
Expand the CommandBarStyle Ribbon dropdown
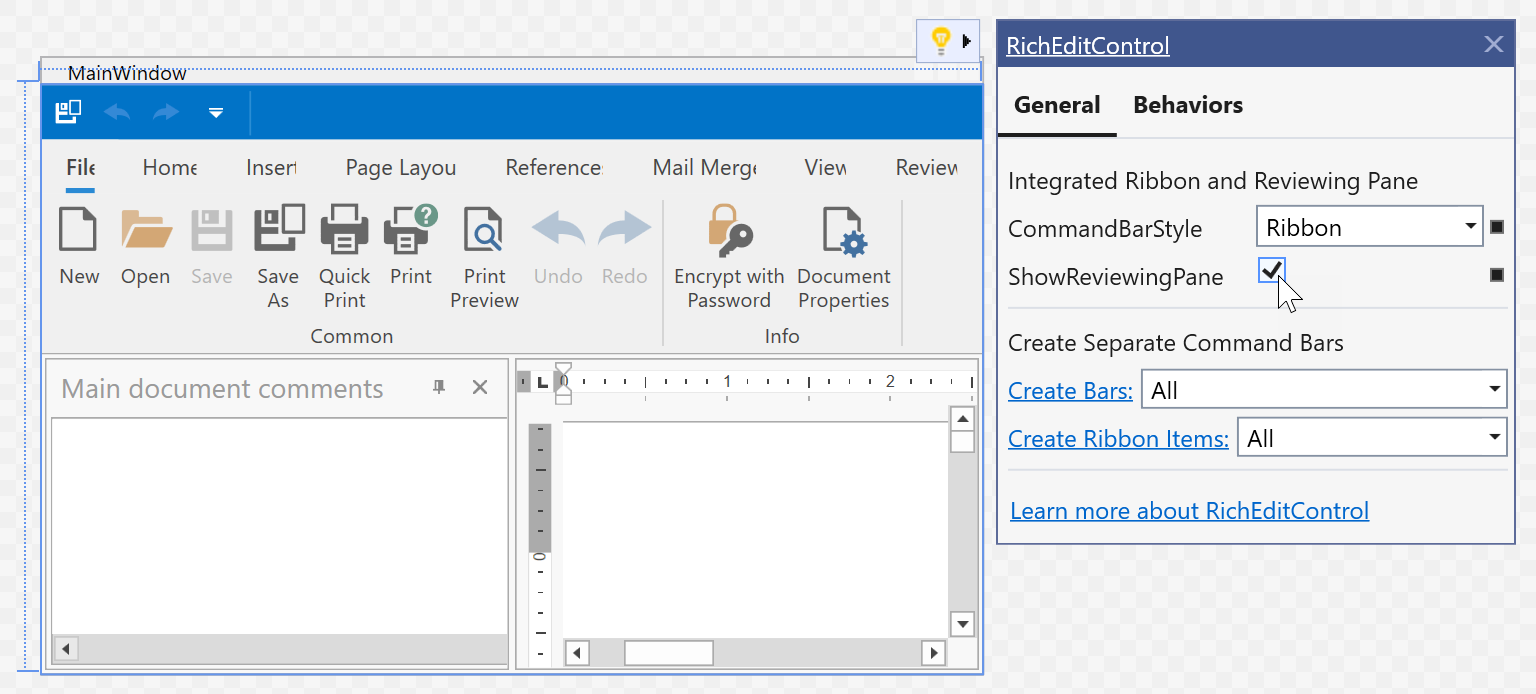[x=1470, y=227]
